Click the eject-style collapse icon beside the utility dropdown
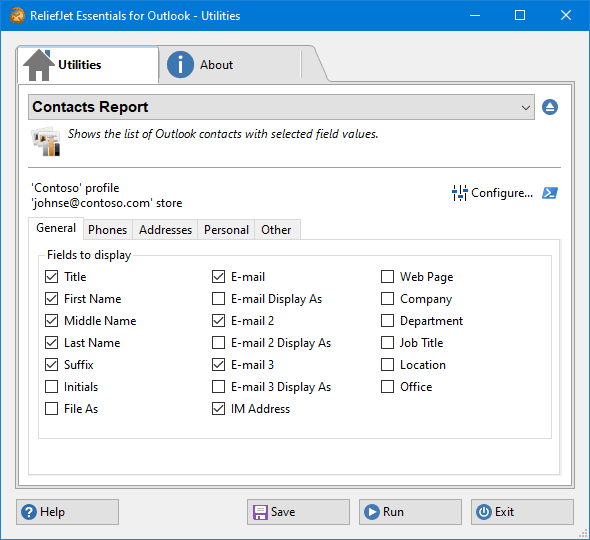This screenshot has height=540, width=590. coord(550,107)
